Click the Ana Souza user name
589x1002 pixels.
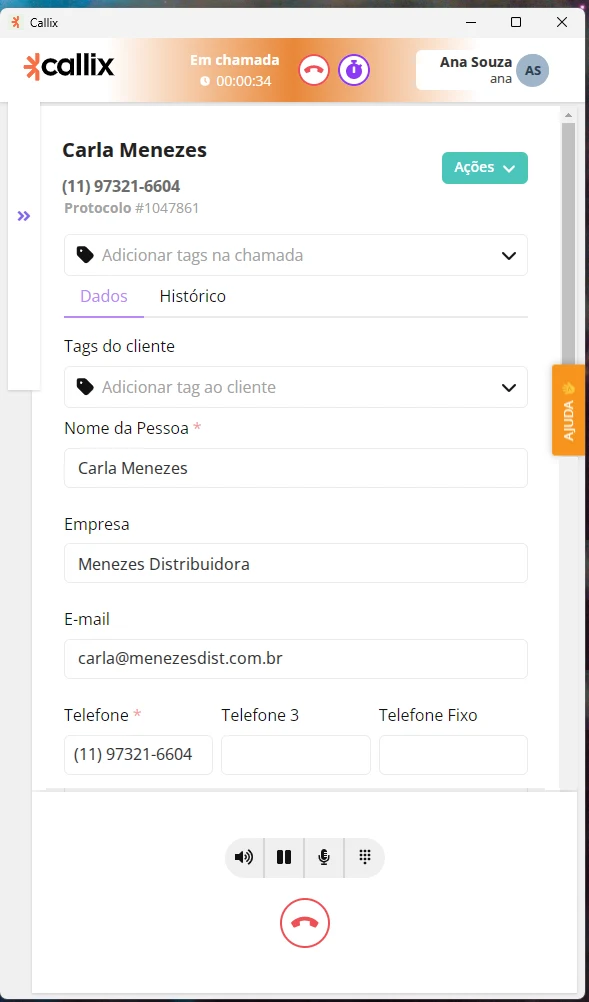(476, 62)
